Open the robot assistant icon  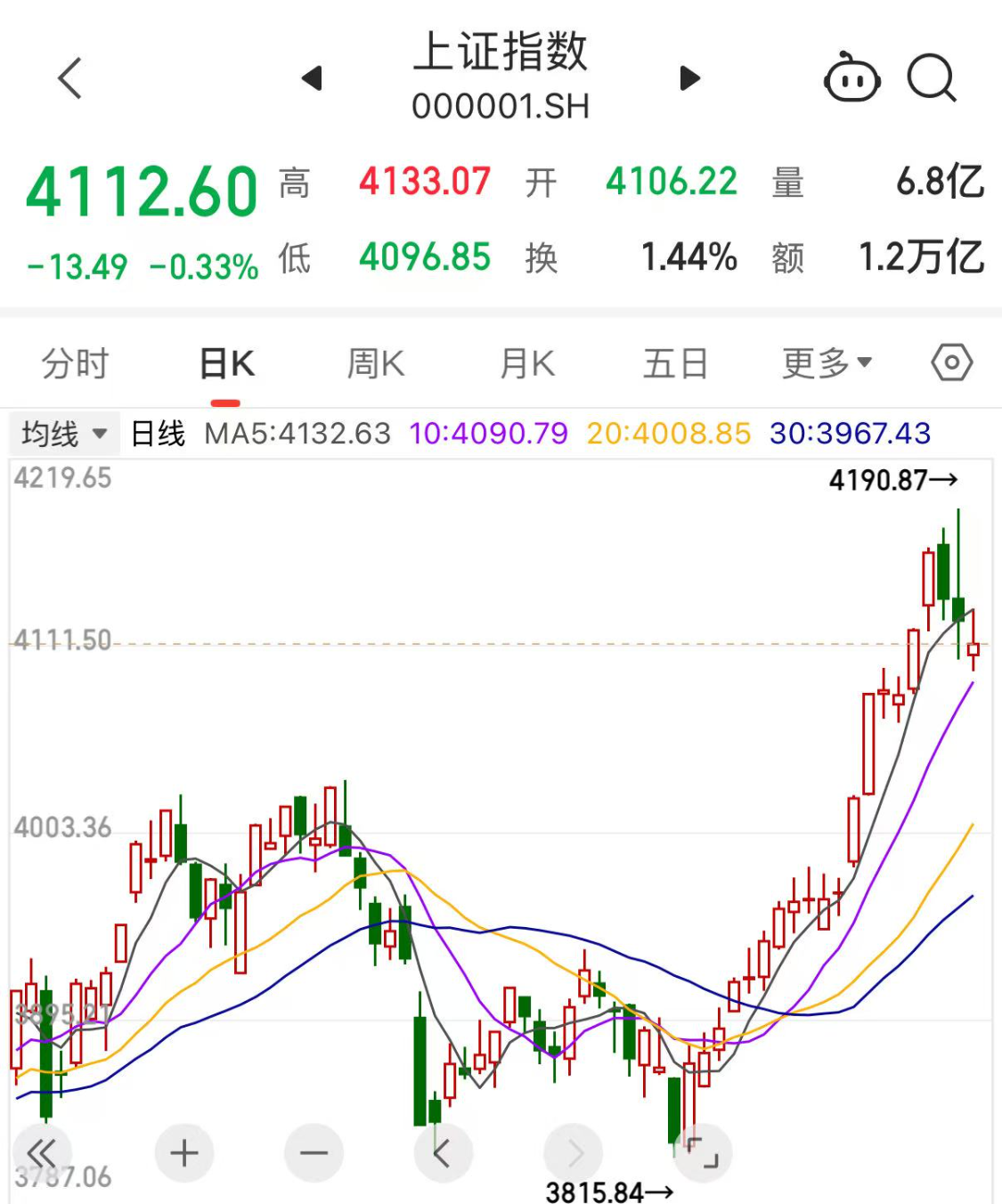click(x=851, y=79)
